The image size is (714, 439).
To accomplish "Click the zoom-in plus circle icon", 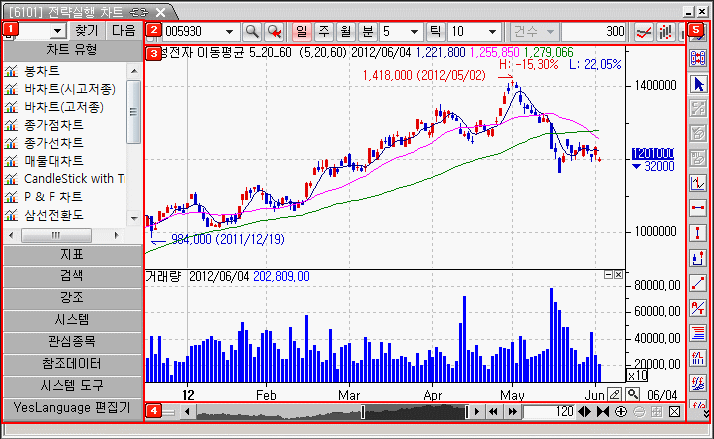I will (x=621, y=412).
